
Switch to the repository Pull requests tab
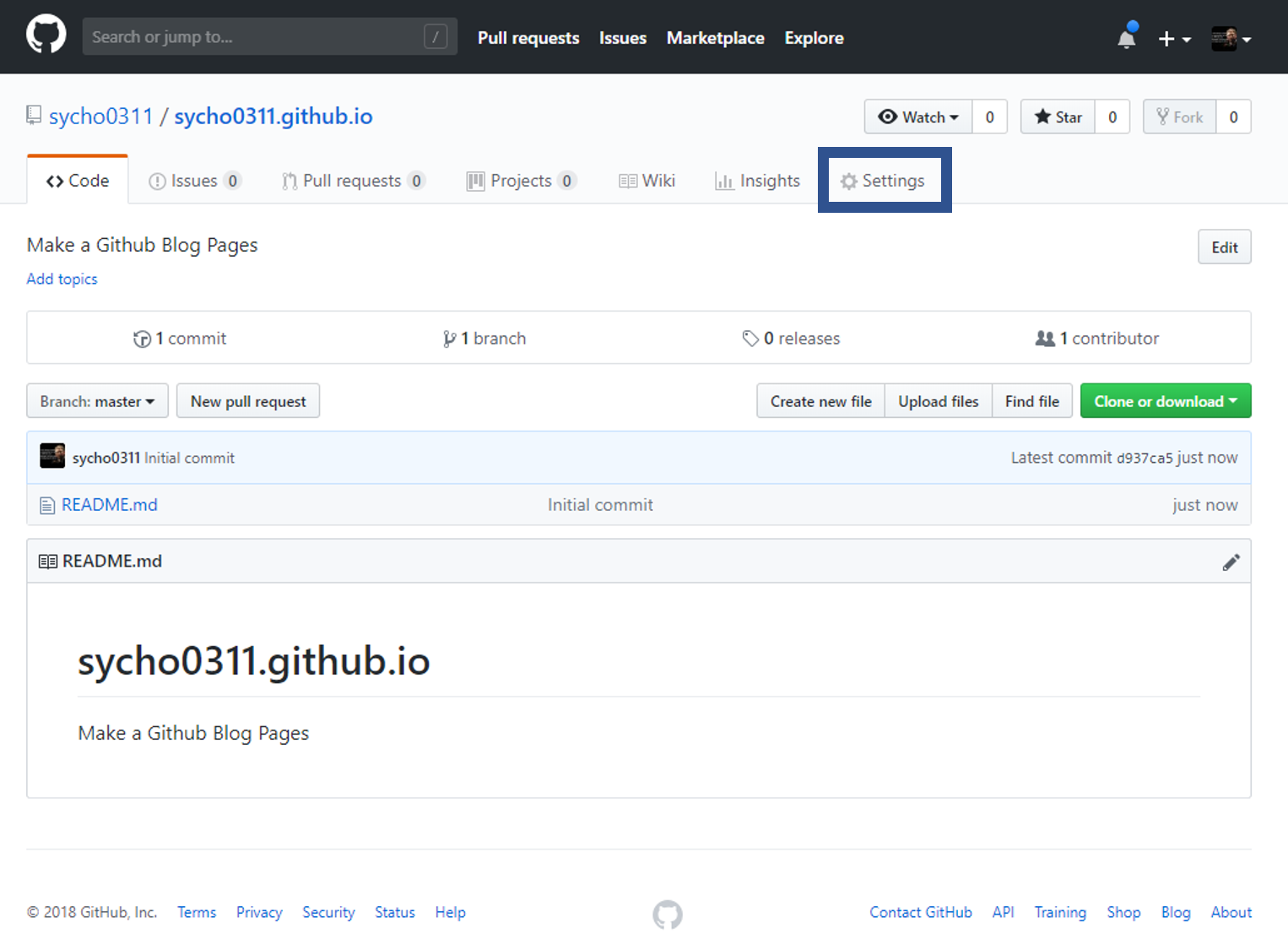tap(354, 181)
